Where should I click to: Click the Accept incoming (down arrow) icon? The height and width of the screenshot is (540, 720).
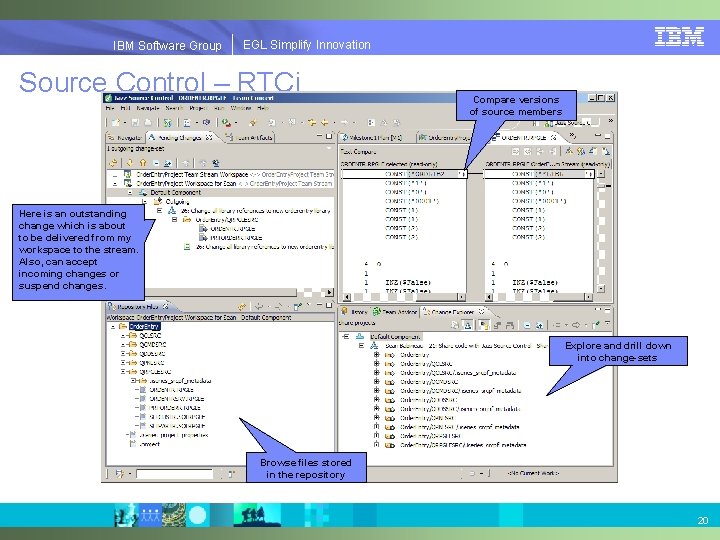coord(130,163)
